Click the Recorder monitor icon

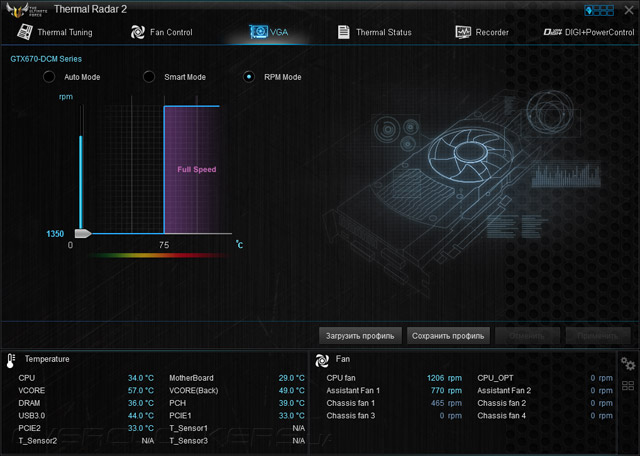463,32
